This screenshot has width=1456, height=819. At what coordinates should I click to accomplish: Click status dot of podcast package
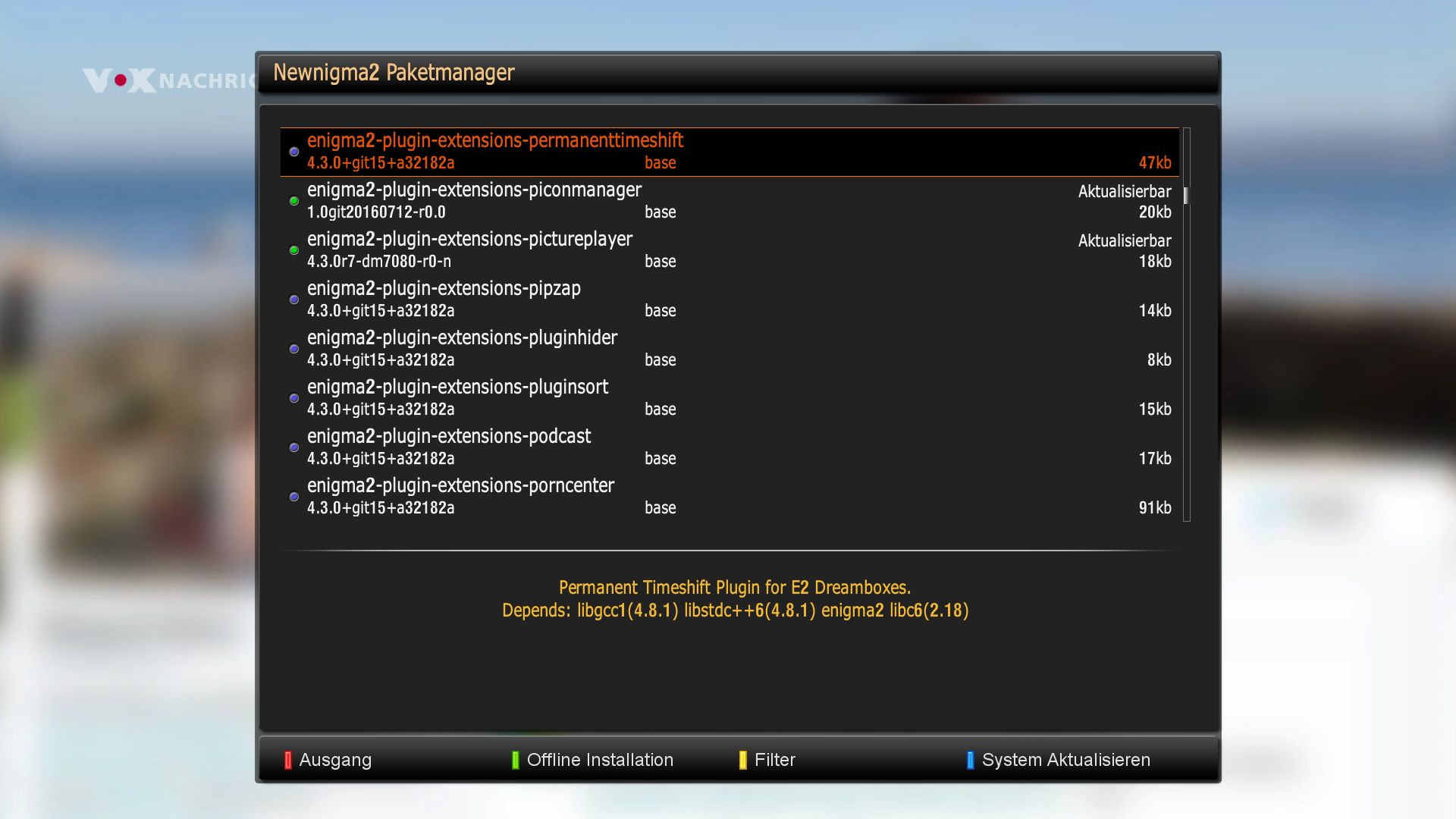[x=294, y=447]
